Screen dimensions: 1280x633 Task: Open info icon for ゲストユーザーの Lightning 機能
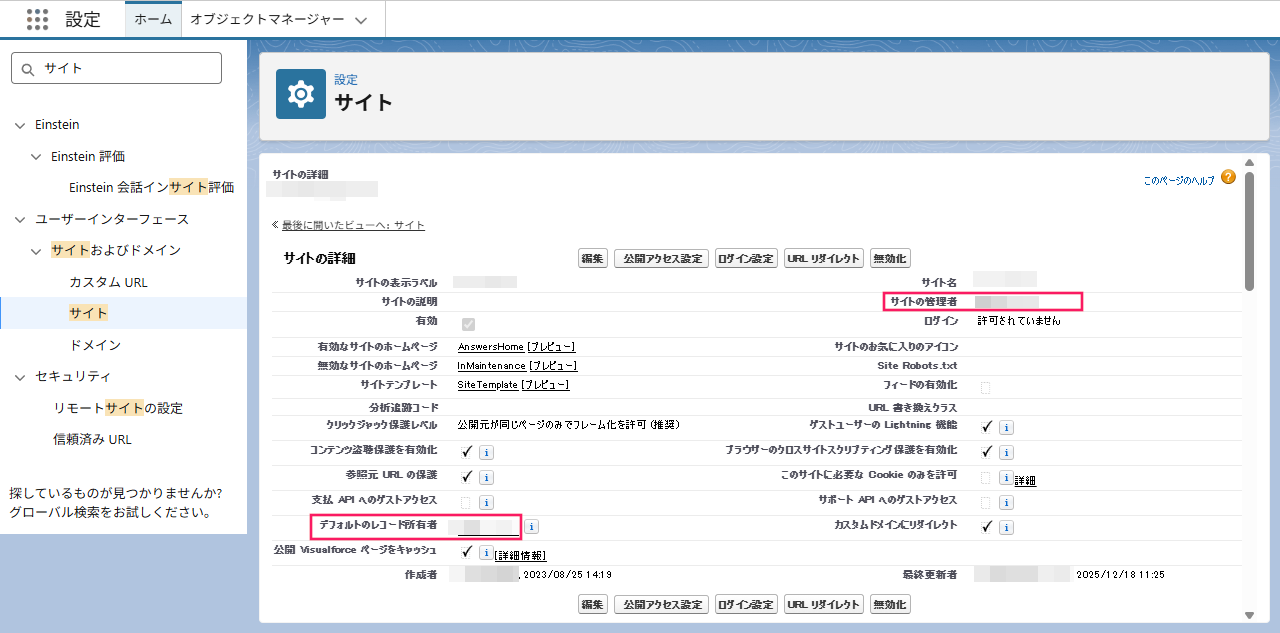point(1006,427)
